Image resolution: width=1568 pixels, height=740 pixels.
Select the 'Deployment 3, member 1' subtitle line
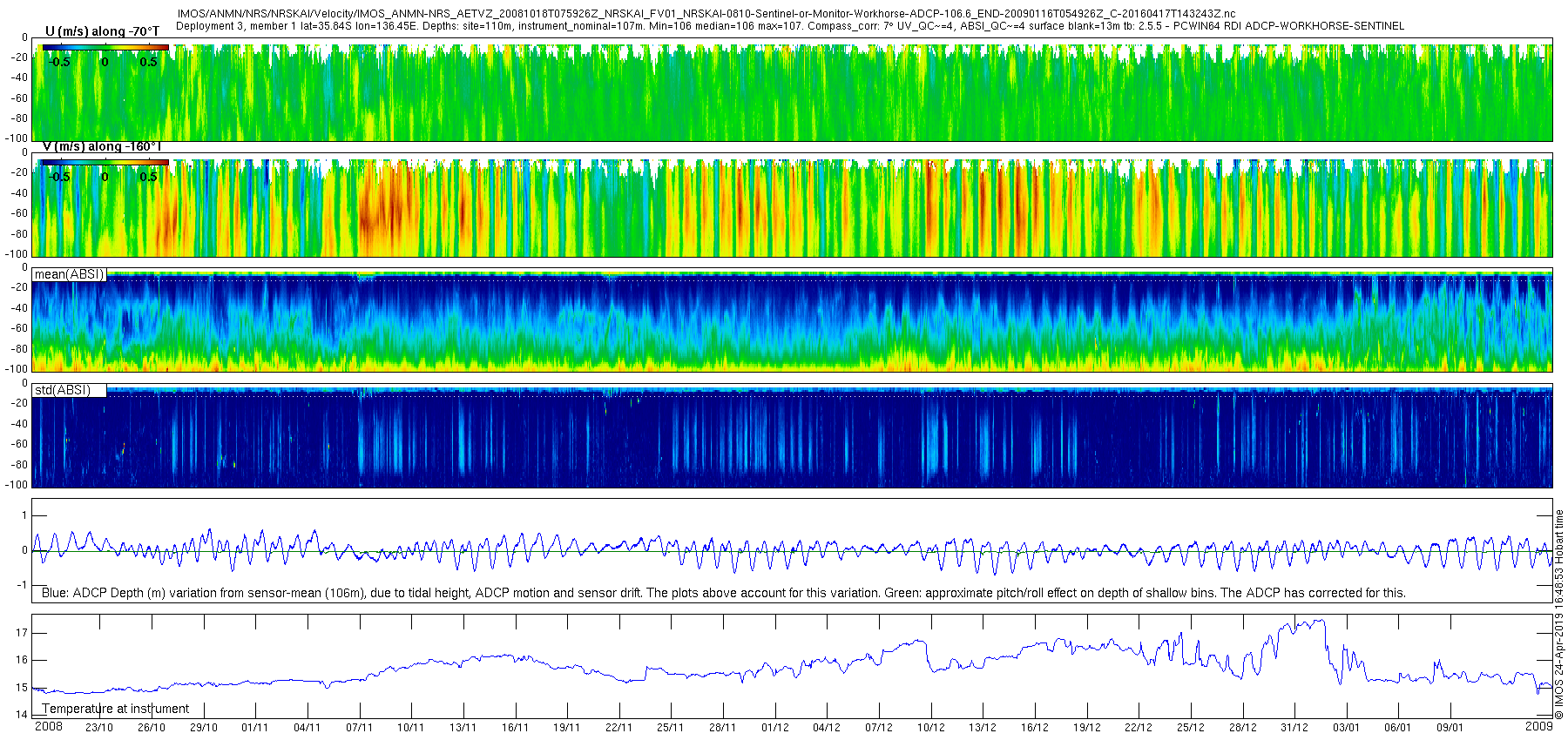[x=790, y=26]
